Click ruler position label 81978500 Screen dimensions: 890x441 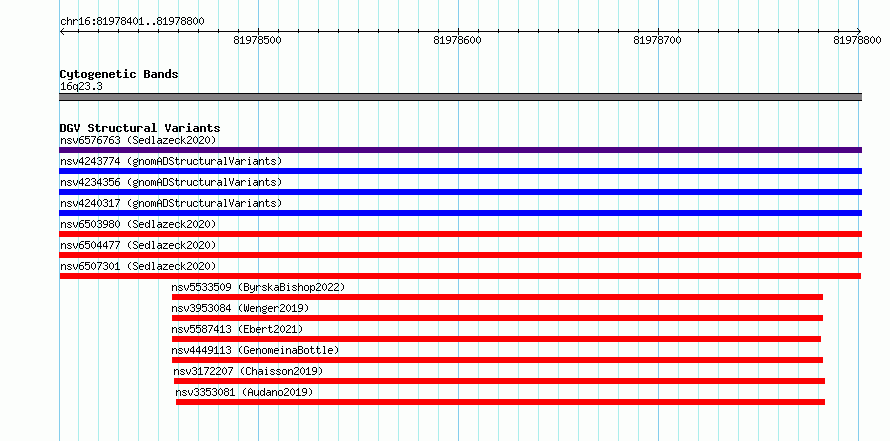258,40
